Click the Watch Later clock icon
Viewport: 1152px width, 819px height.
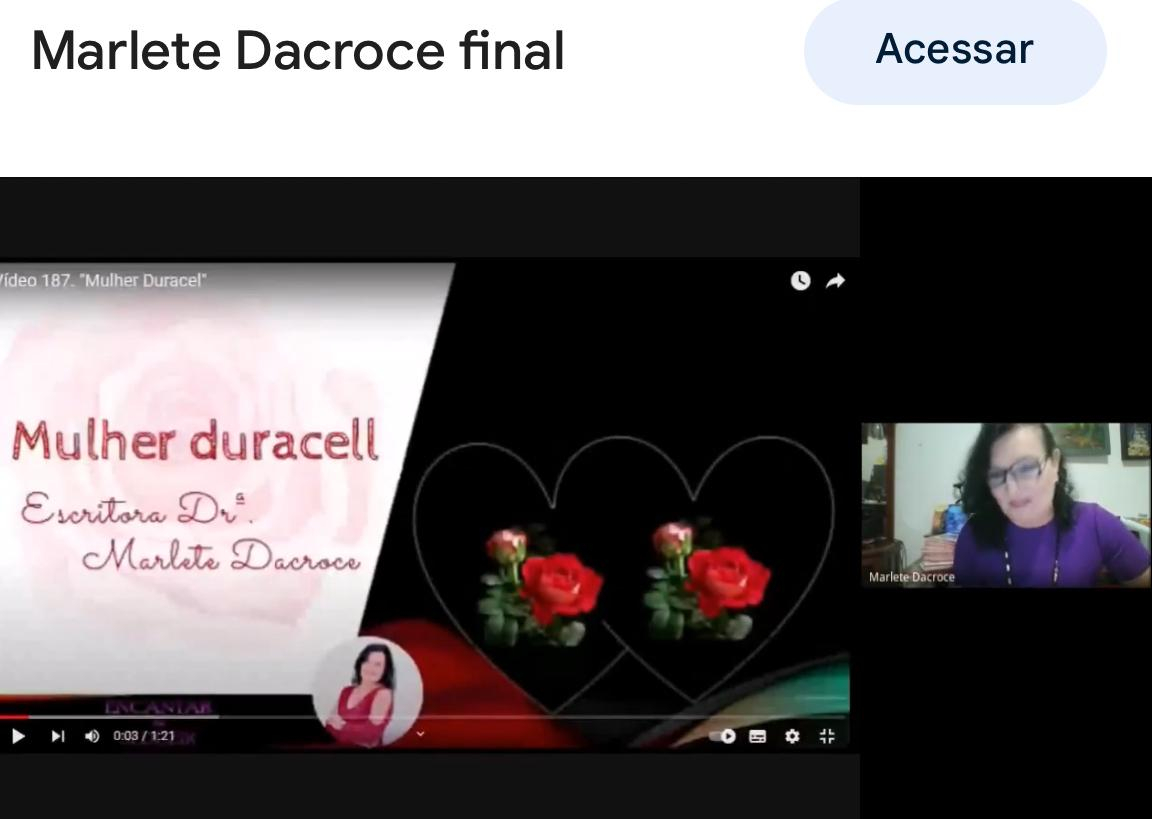[800, 281]
